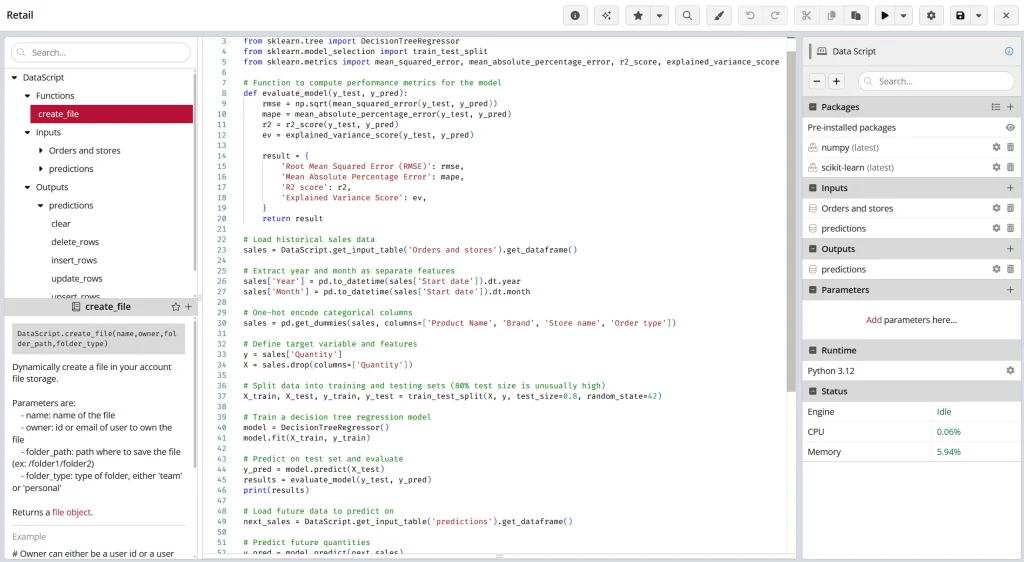
Task: Delete the predictions output via its trash icon
Action: point(1010,269)
